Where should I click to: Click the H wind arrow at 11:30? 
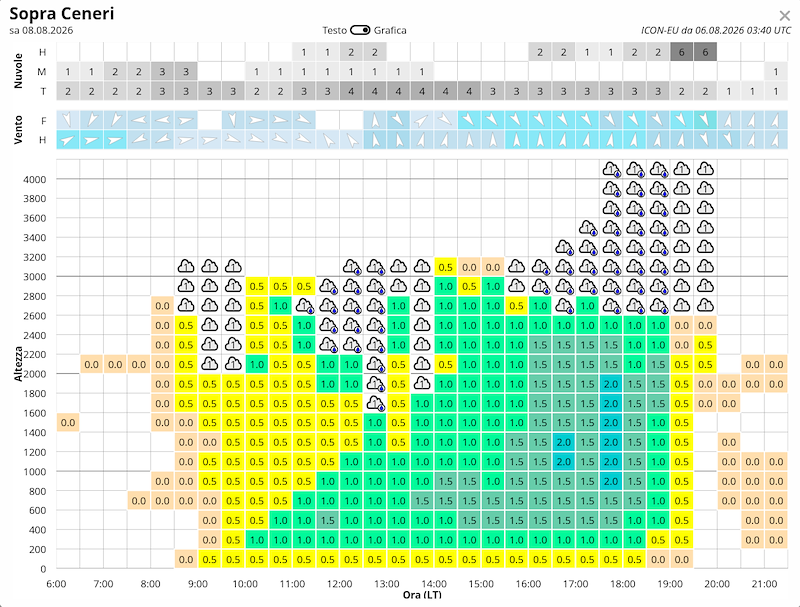point(328,140)
